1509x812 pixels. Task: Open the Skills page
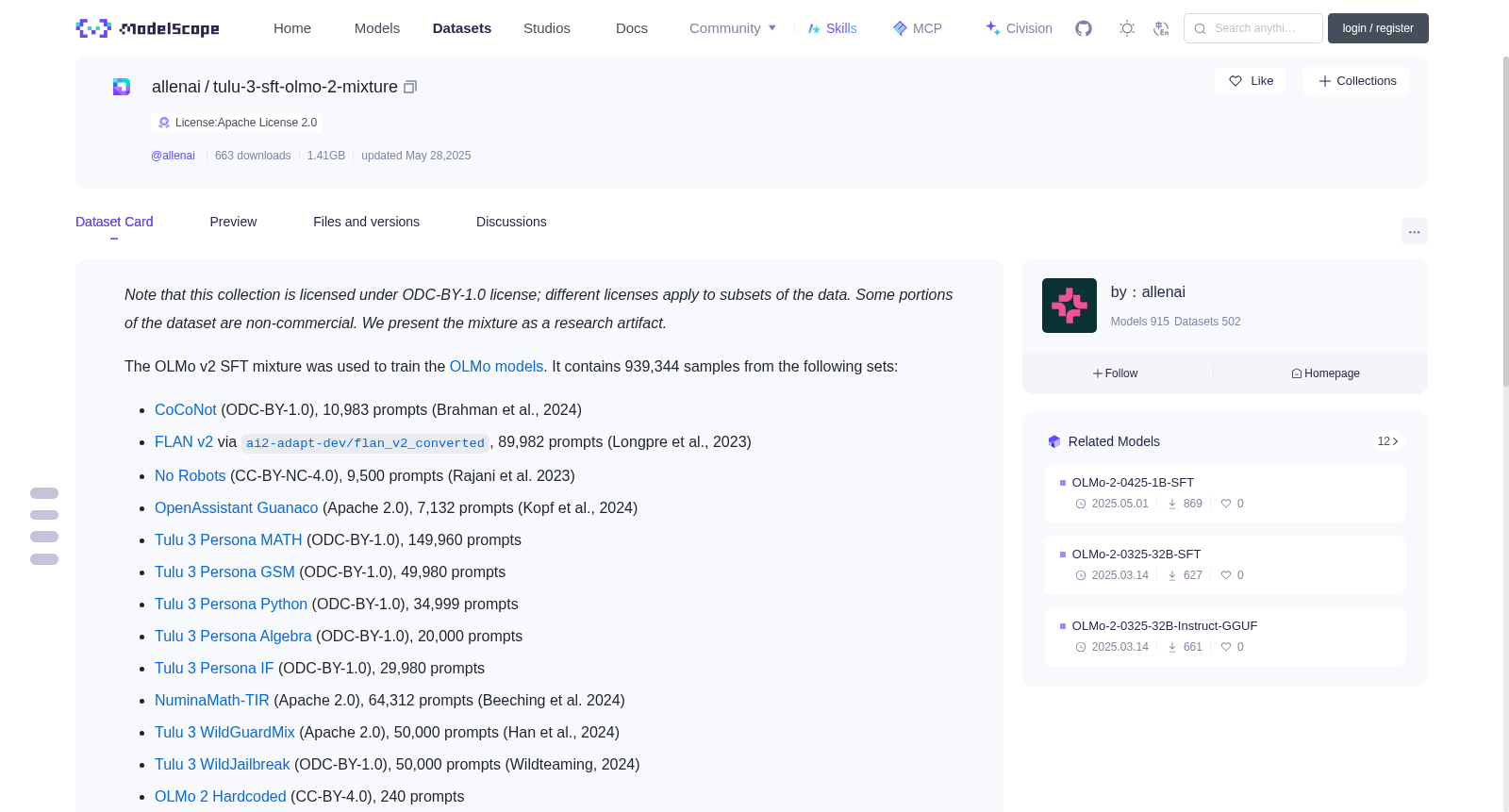point(832,28)
